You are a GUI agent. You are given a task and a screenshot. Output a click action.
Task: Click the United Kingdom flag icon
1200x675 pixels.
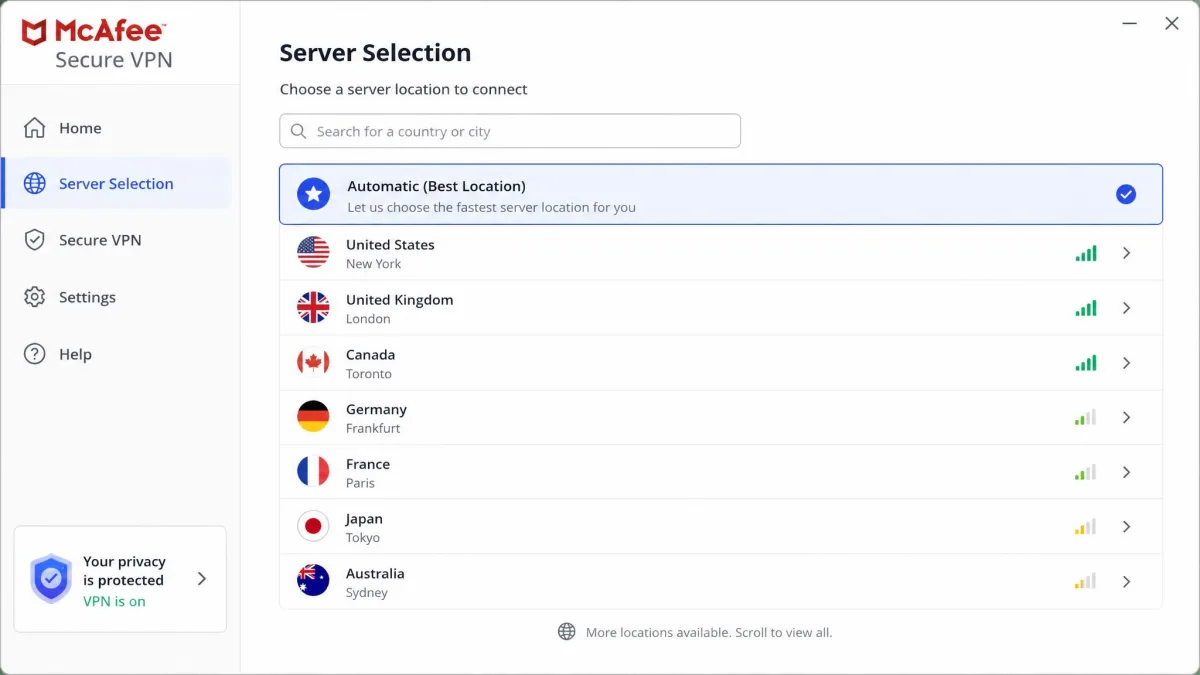pyautogui.click(x=313, y=308)
